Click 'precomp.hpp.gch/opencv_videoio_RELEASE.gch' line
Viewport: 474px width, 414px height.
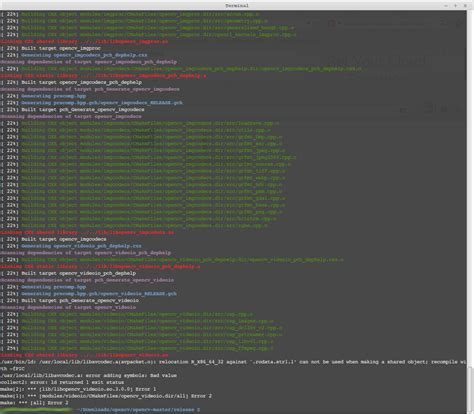pyautogui.click(x=88, y=294)
